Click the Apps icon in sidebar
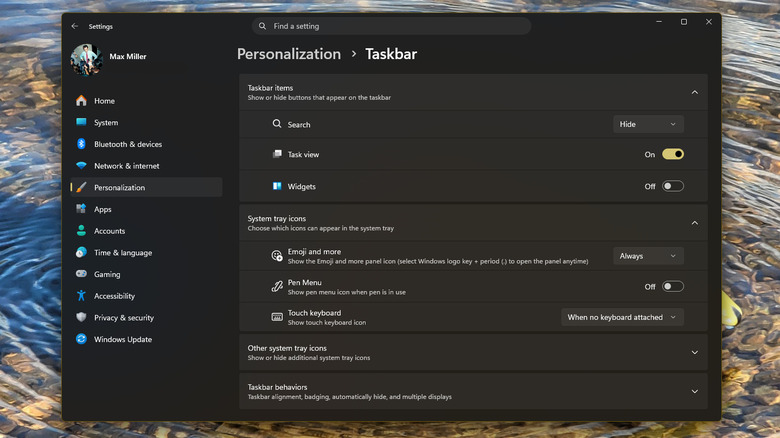 [x=81, y=209]
